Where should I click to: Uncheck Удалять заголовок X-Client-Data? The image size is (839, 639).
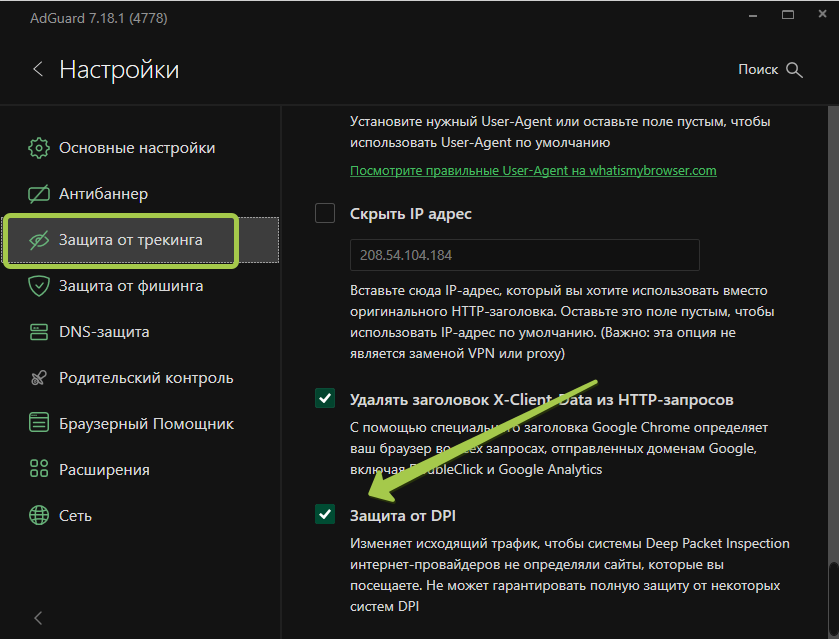pos(324,398)
